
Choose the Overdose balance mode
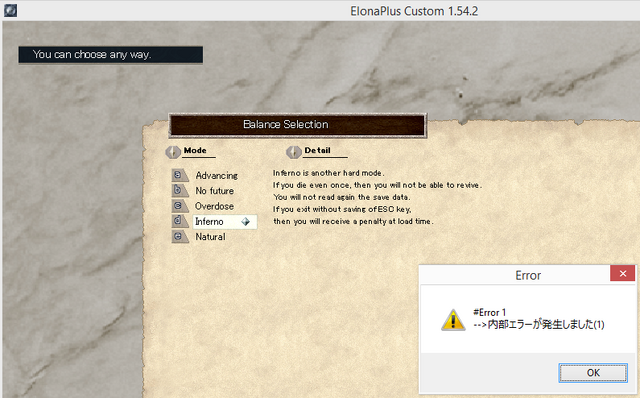(214, 206)
